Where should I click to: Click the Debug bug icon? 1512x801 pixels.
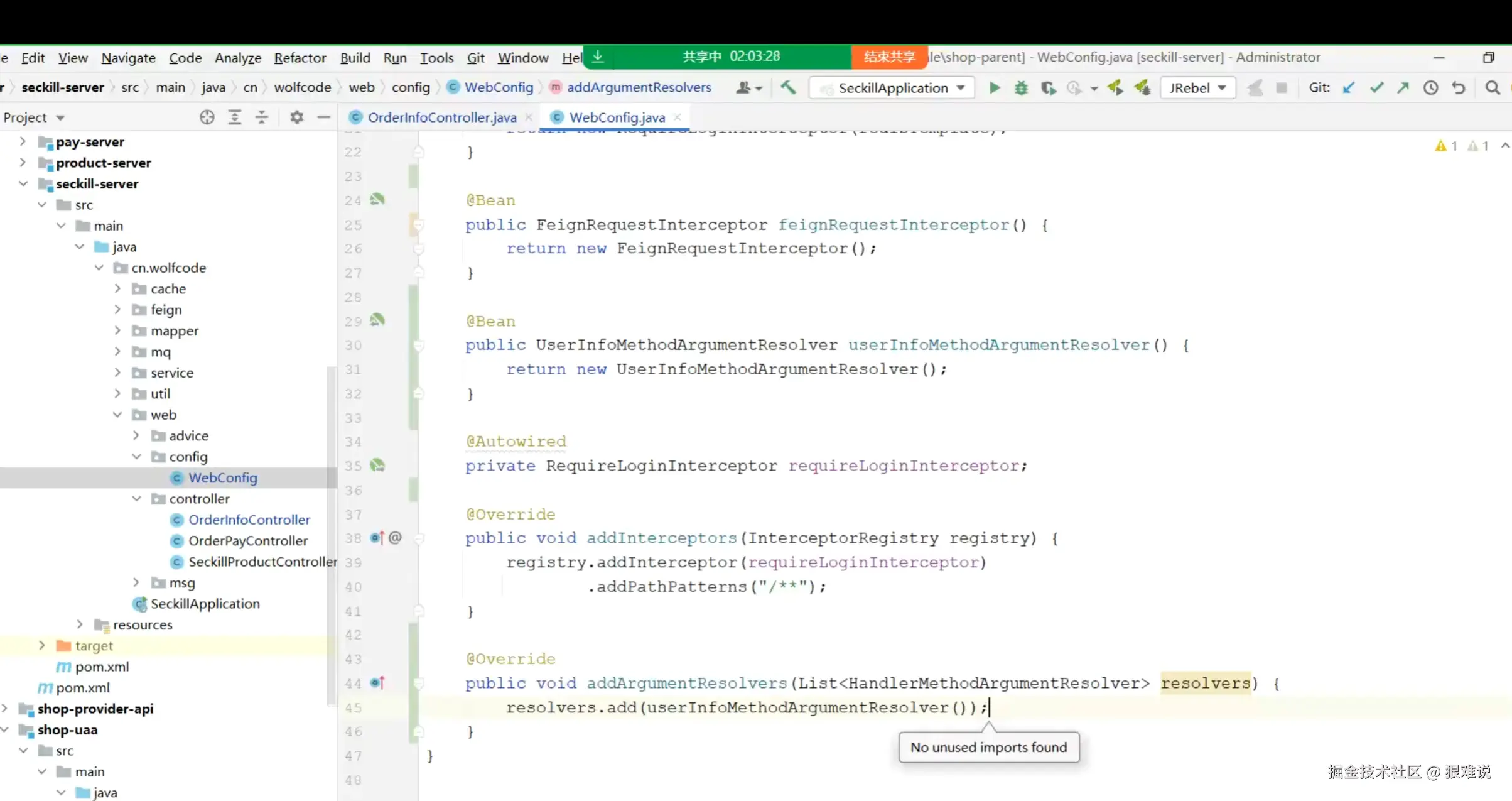coord(1021,88)
